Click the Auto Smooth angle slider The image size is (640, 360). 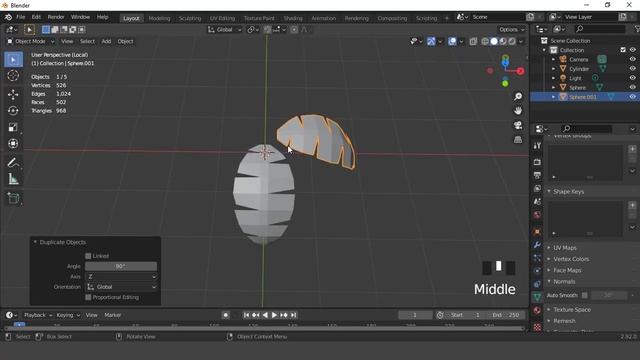pos(608,295)
